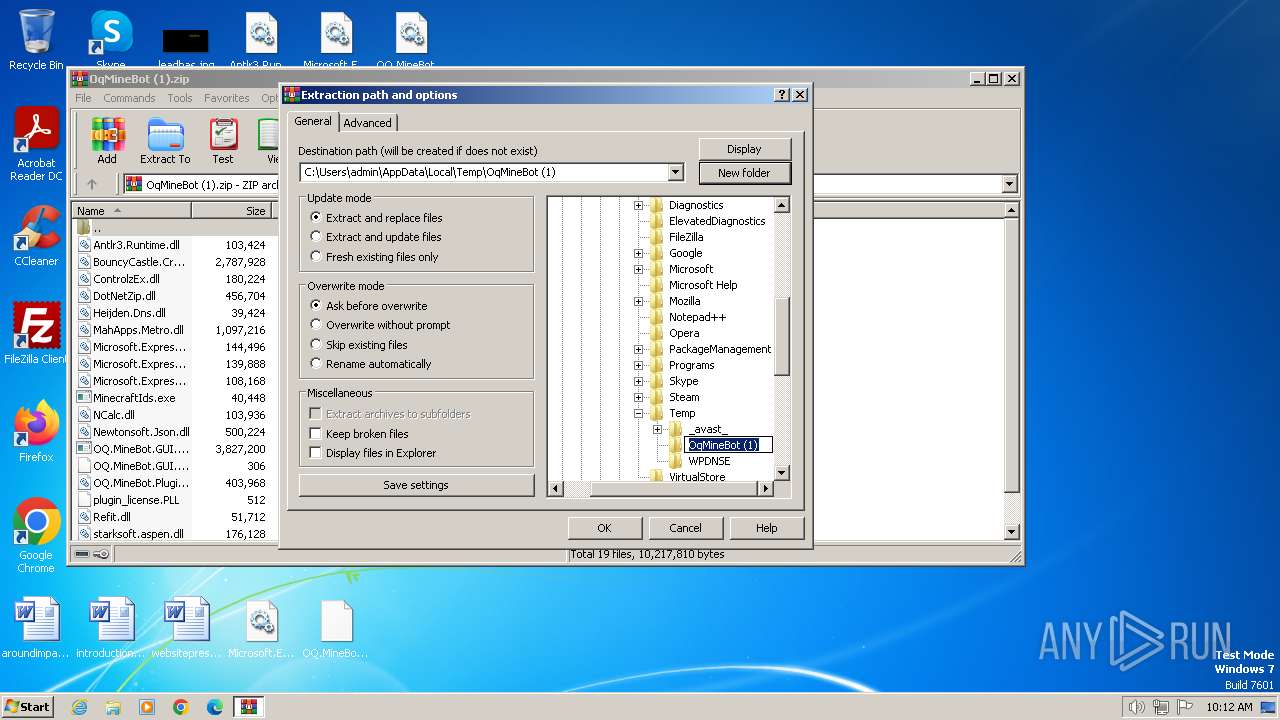
Task: Click the Test toolbar icon
Action: pos(223,141)
